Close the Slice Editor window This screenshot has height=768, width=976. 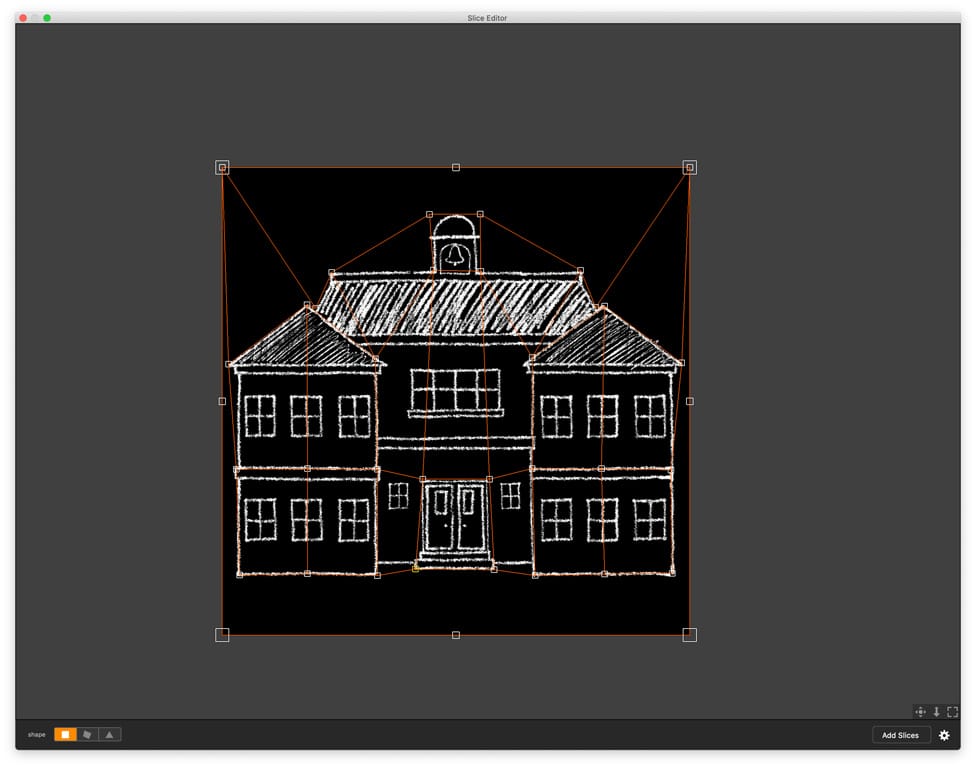(x=23, y=18)
